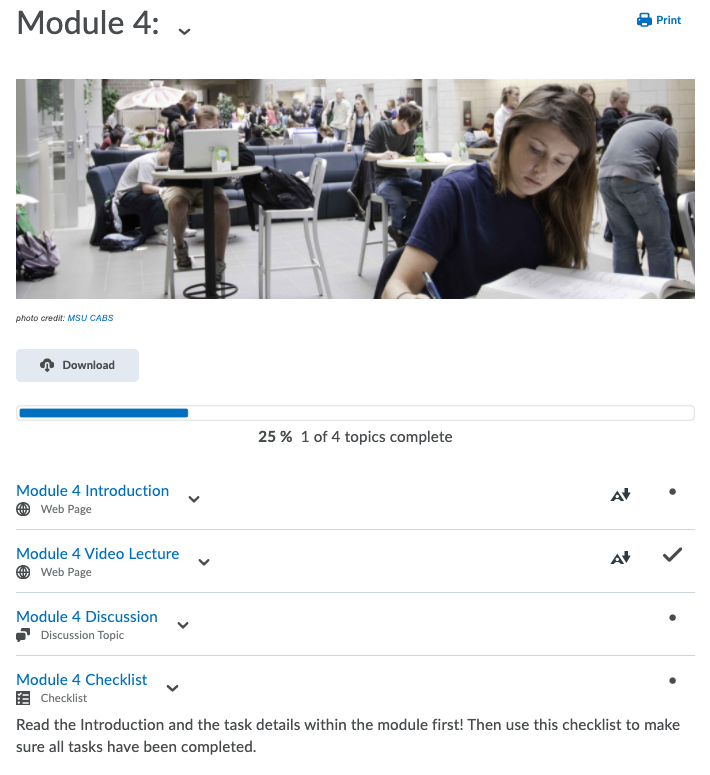Open dropdown arrow beside Module 4 Video Lecture
This screenshot has width=710, height=775.
pyautogui.click(x=204, y=562)
